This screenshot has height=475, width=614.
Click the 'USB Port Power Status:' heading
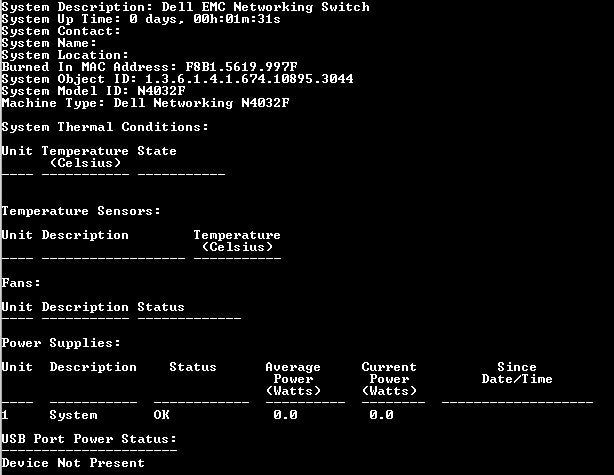click(x=89, y=439)
